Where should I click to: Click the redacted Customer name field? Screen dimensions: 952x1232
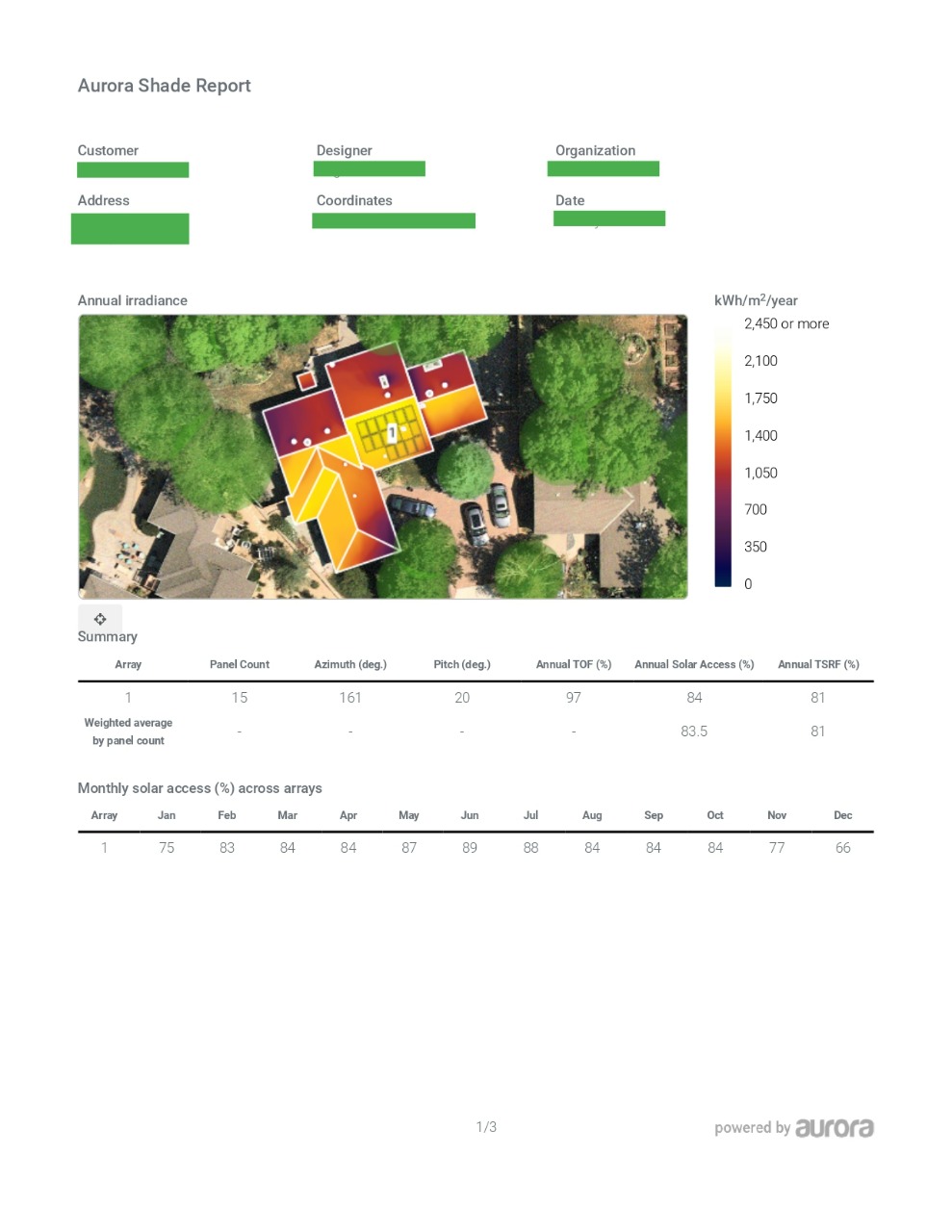[x=133, y=170]
